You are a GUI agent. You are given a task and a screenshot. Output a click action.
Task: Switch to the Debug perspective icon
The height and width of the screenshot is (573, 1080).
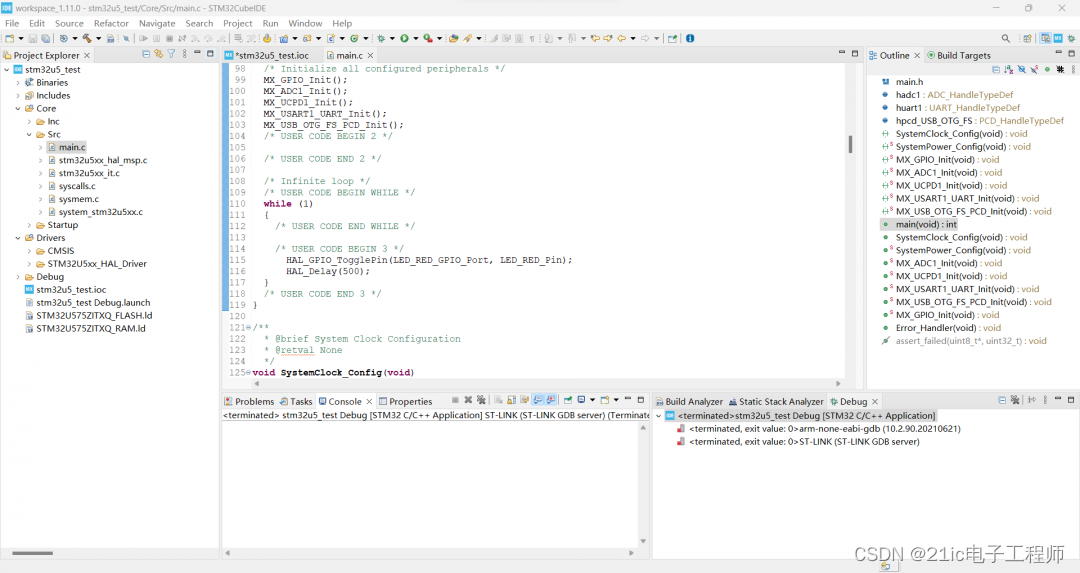point(1071,39)
